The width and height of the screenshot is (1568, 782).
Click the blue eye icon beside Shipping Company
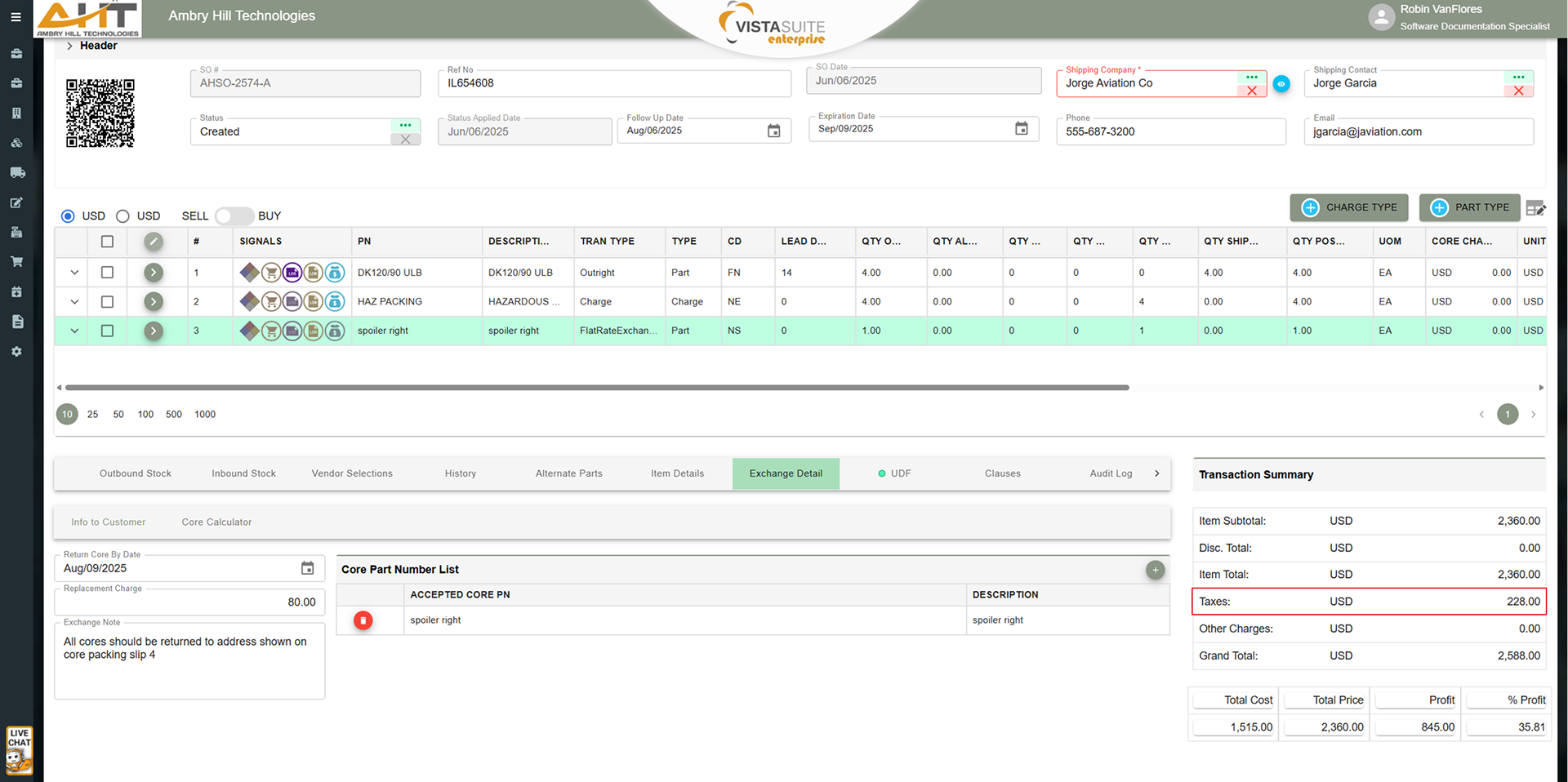[x=1281, y=84]
